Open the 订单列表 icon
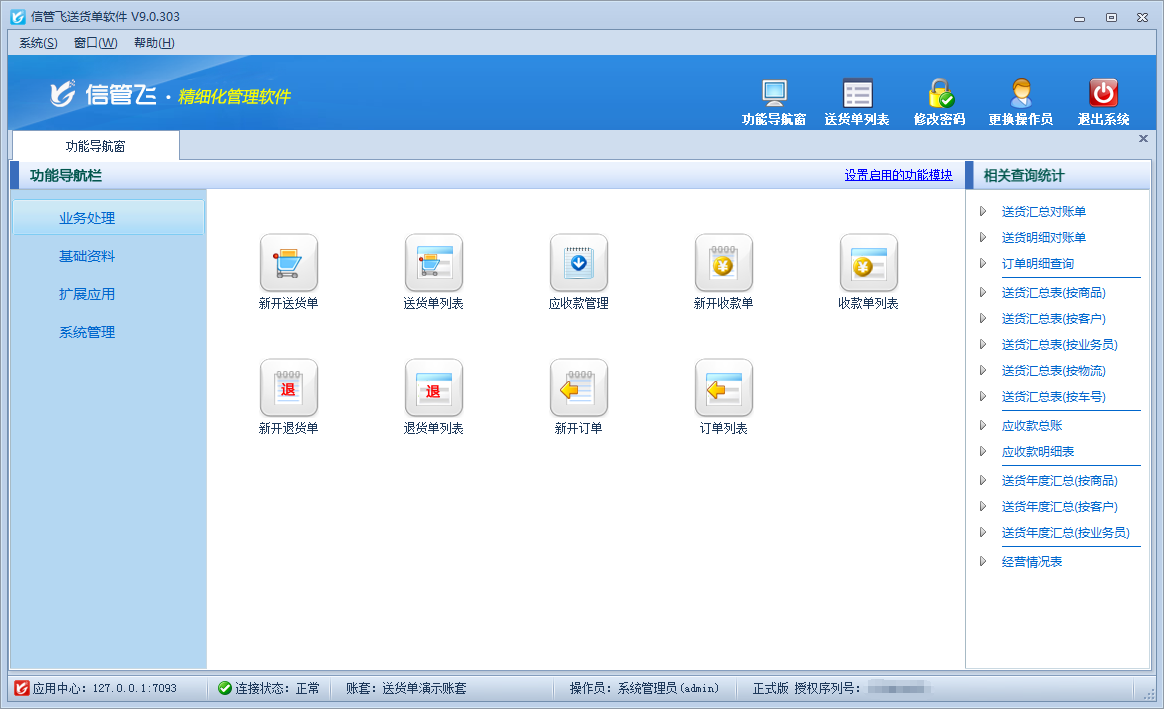 (723, 388)
